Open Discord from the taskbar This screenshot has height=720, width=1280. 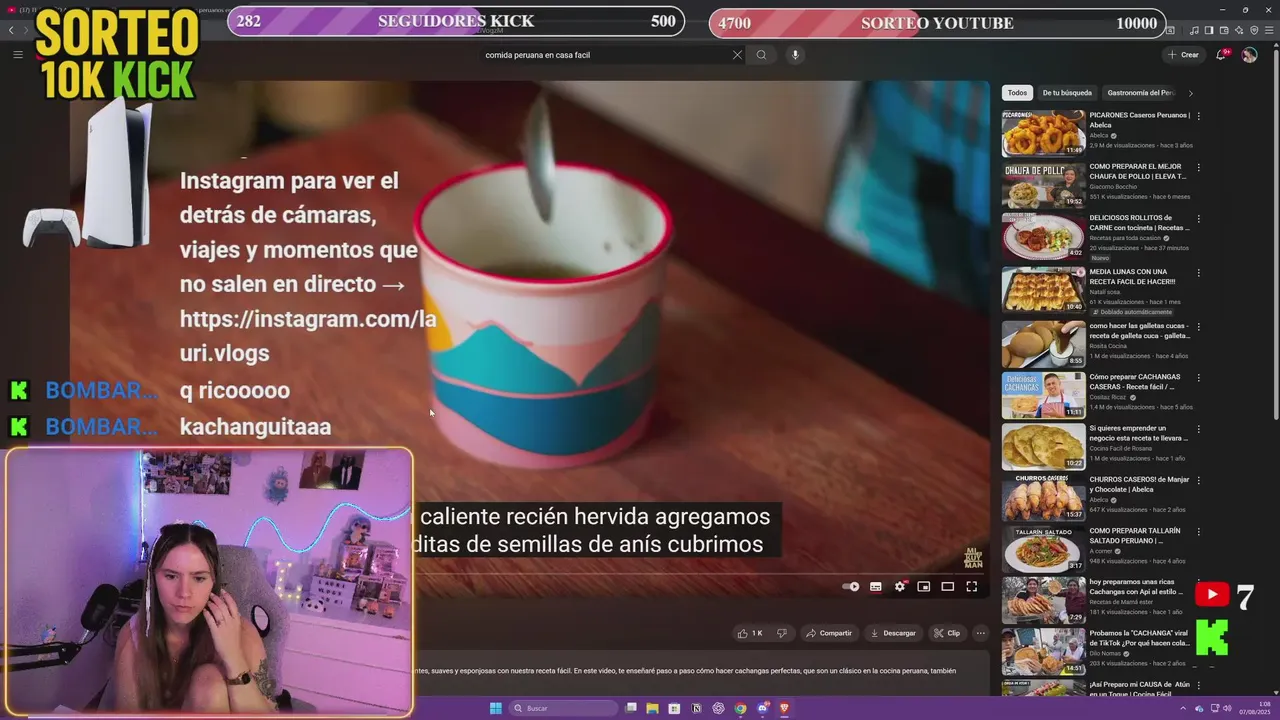tap(762, 708)
